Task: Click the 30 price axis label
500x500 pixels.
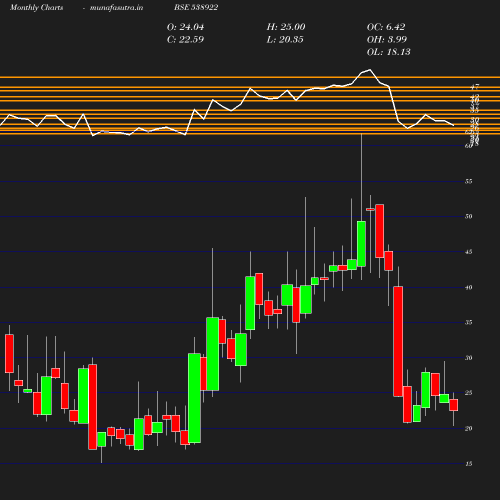Action: (x=469, y=358)
